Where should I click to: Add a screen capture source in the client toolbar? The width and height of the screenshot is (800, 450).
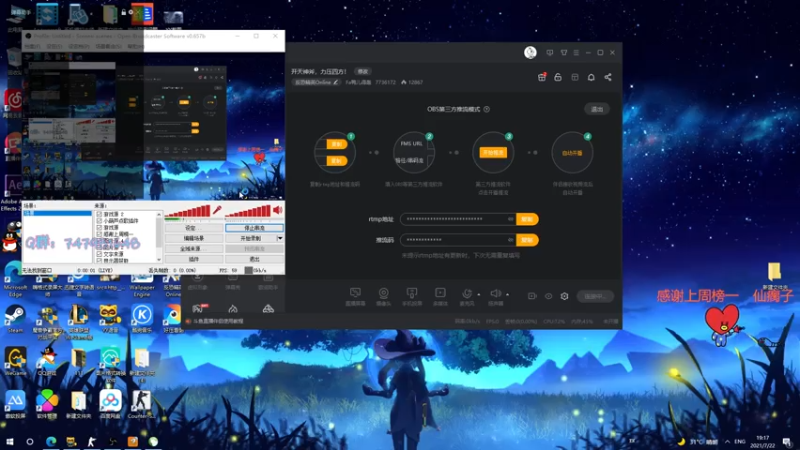click(x=355, y=296)
